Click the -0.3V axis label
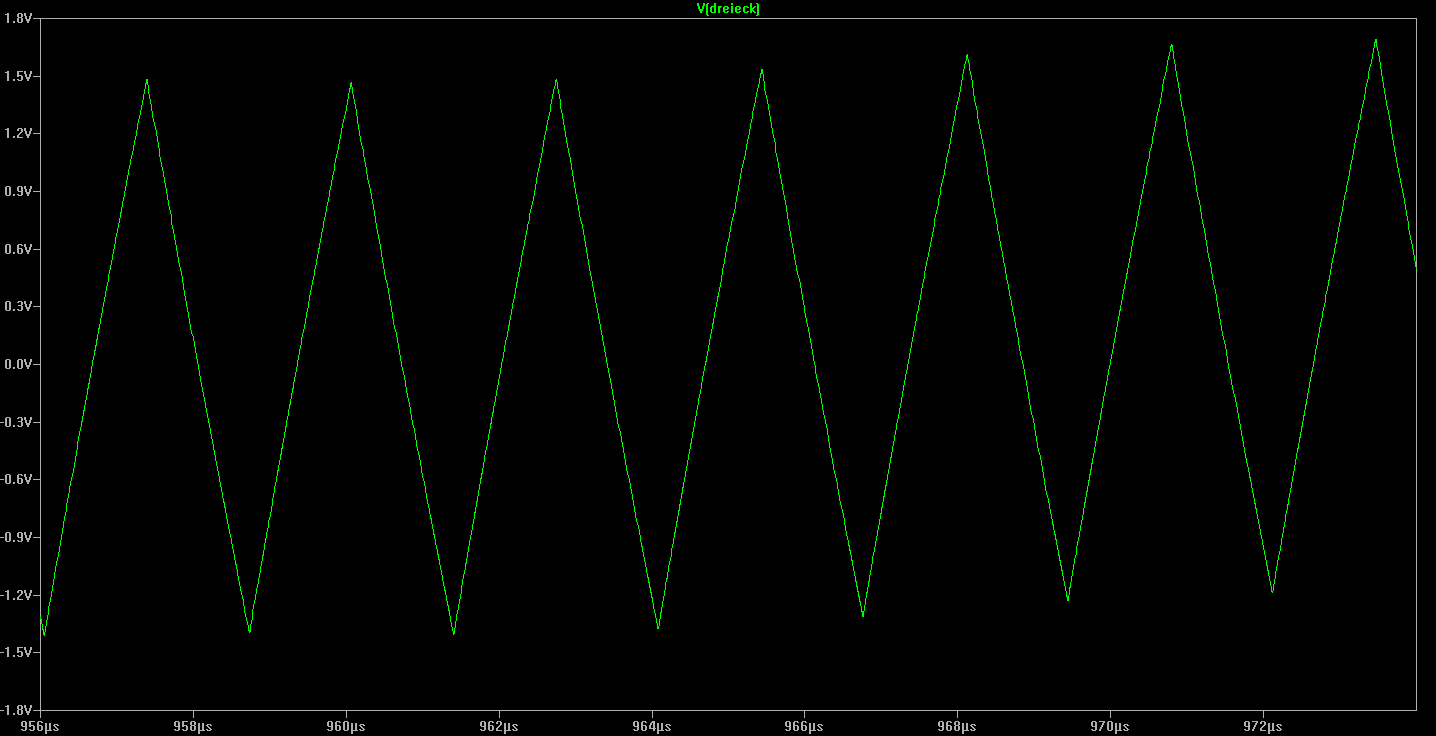Screen dimensions: 1436x736 click(16, 422)
